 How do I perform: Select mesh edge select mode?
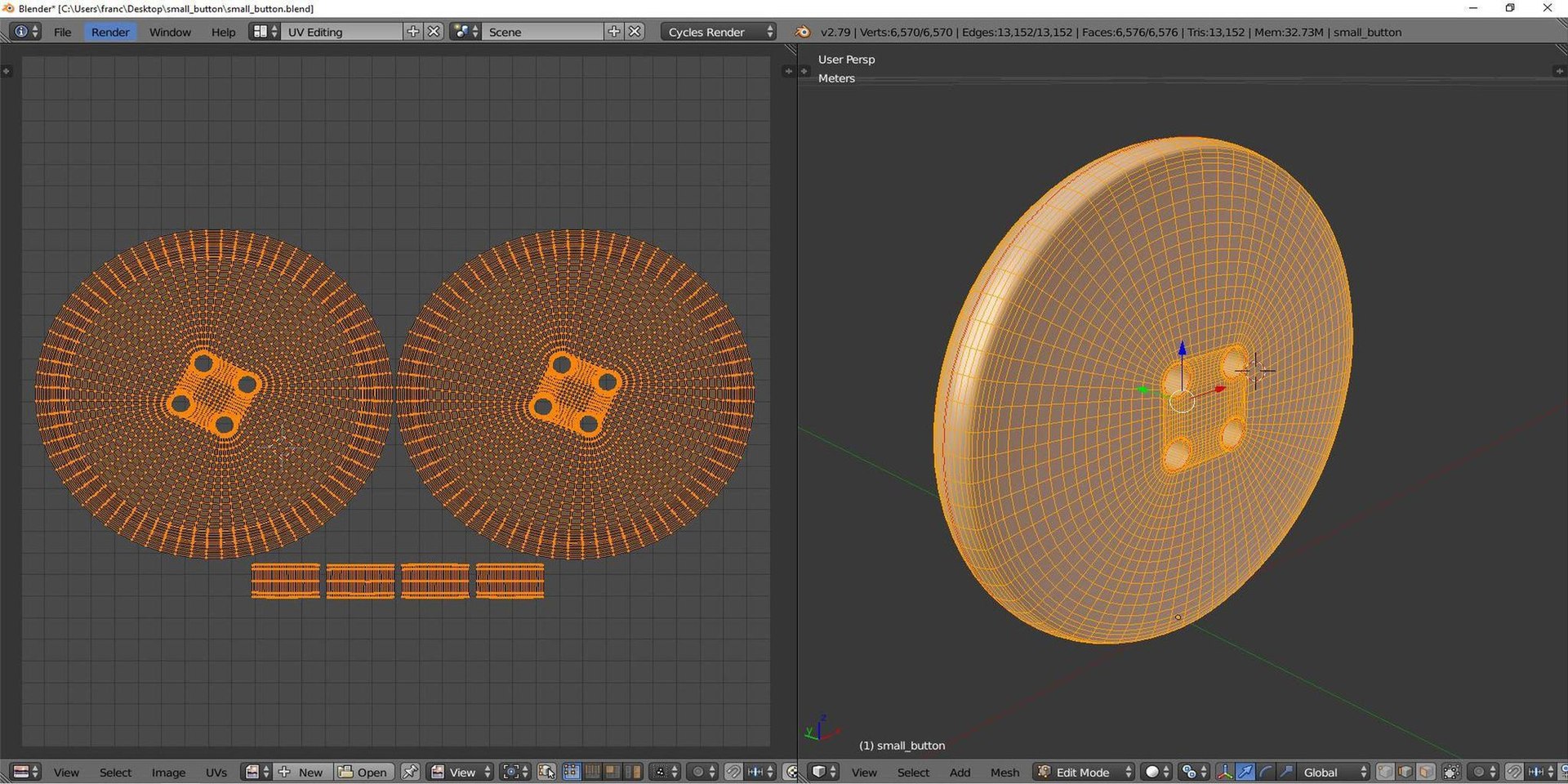[x=1405, y=772]
